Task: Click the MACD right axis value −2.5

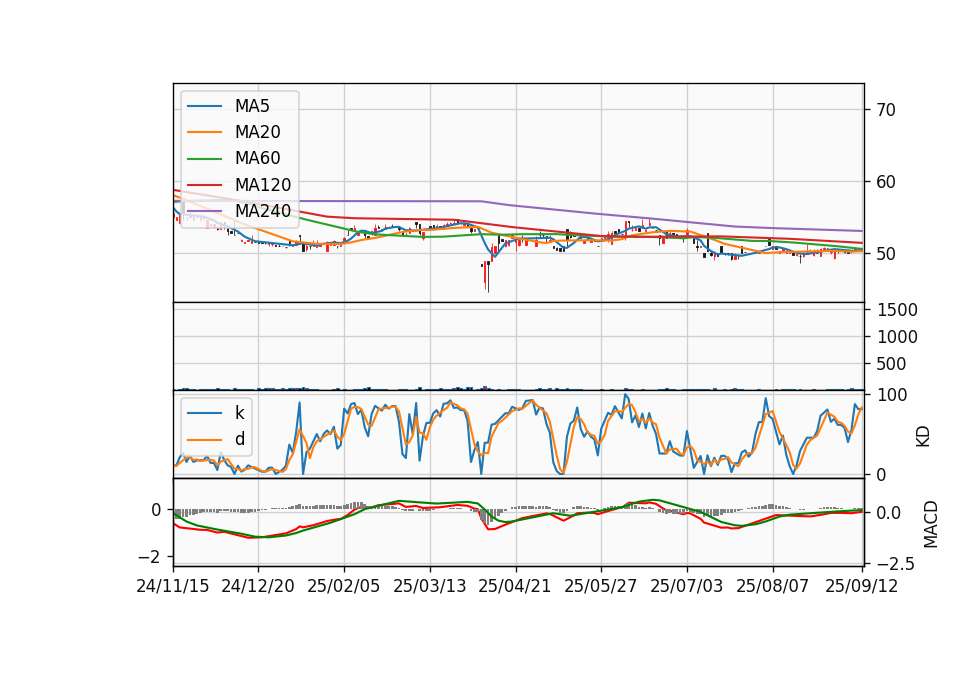Action: (896, 564)
